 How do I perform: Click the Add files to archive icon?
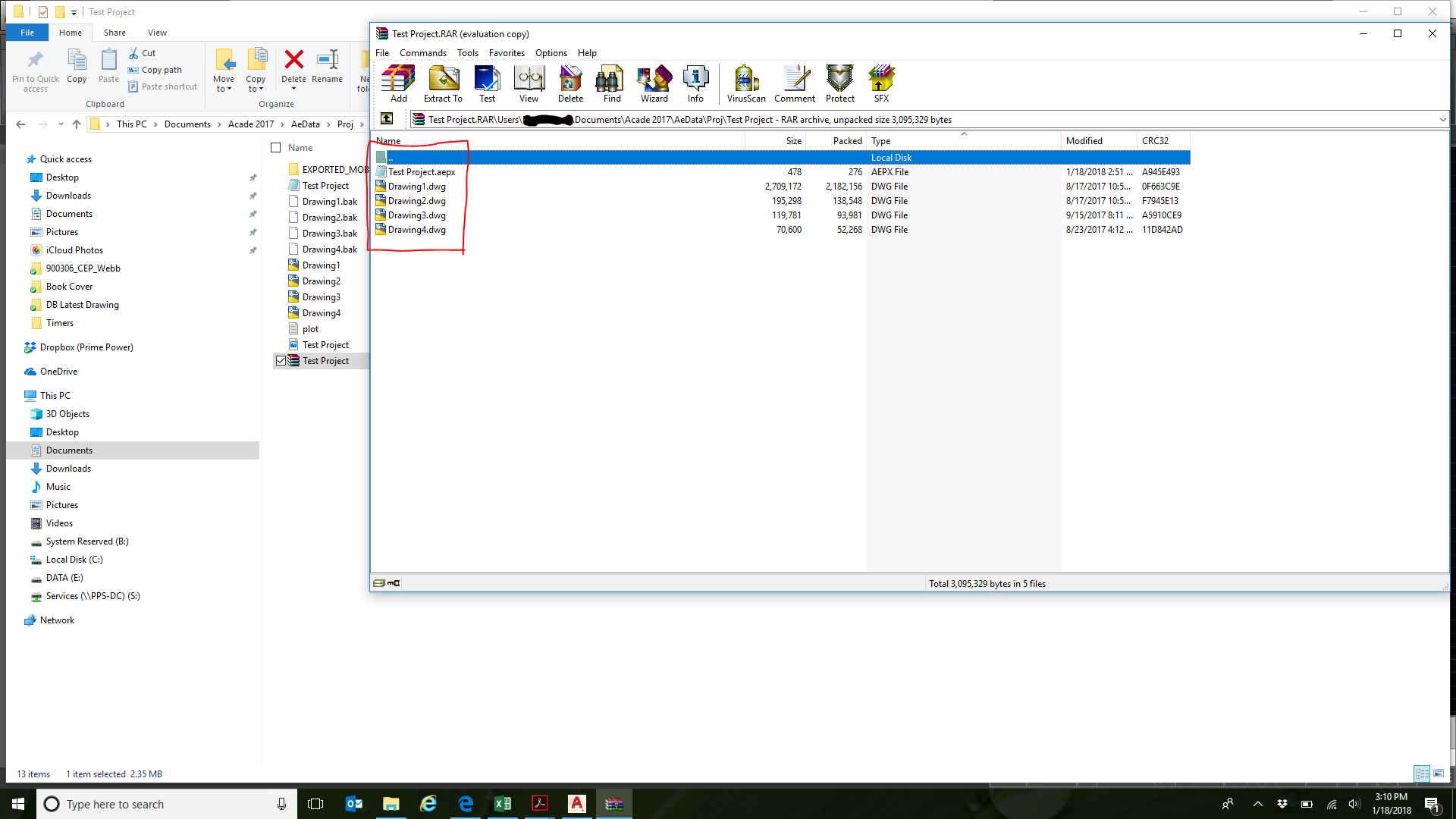[x=398, y=83]
